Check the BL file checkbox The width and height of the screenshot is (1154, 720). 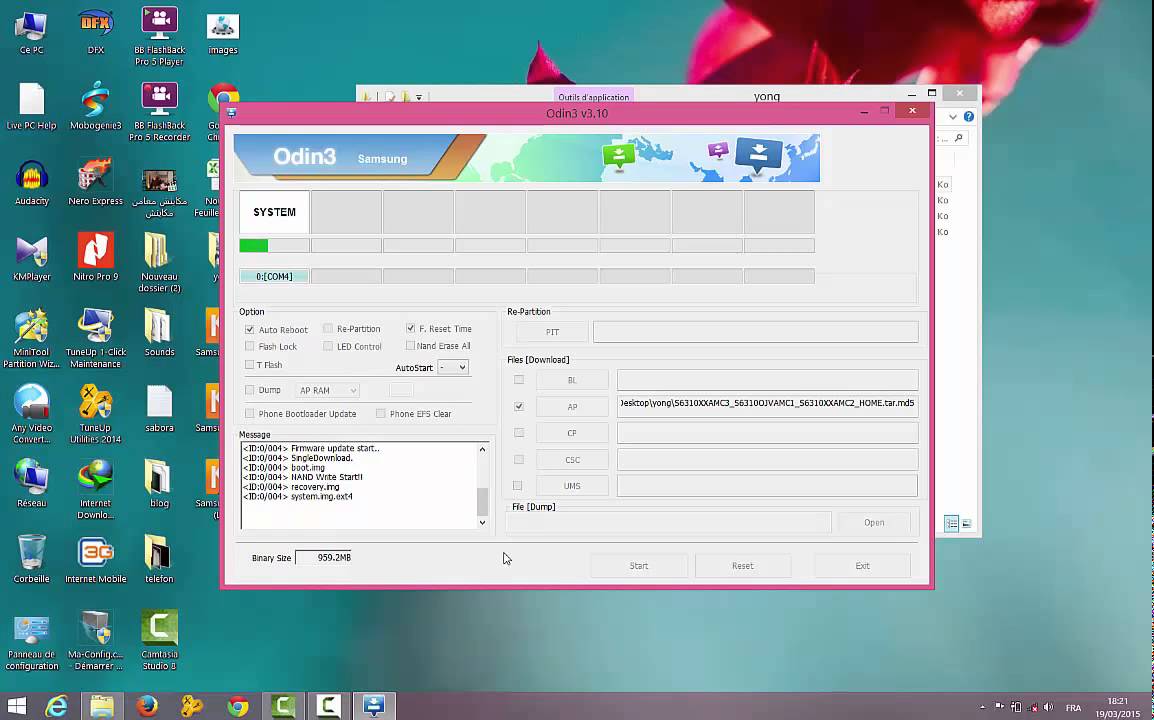pos(519,380)
